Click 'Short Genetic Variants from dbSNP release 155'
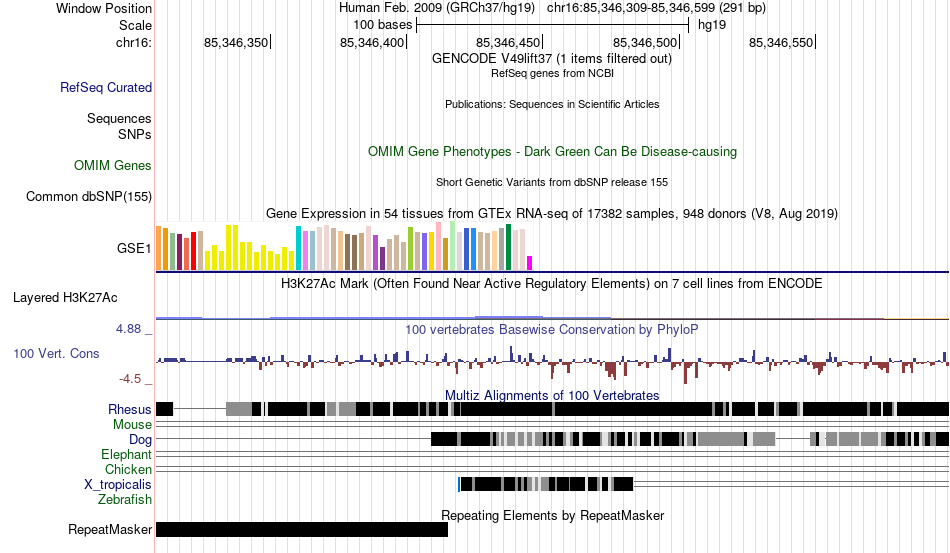The height and width of the screenshot is (553, 950). click(552, 182)
